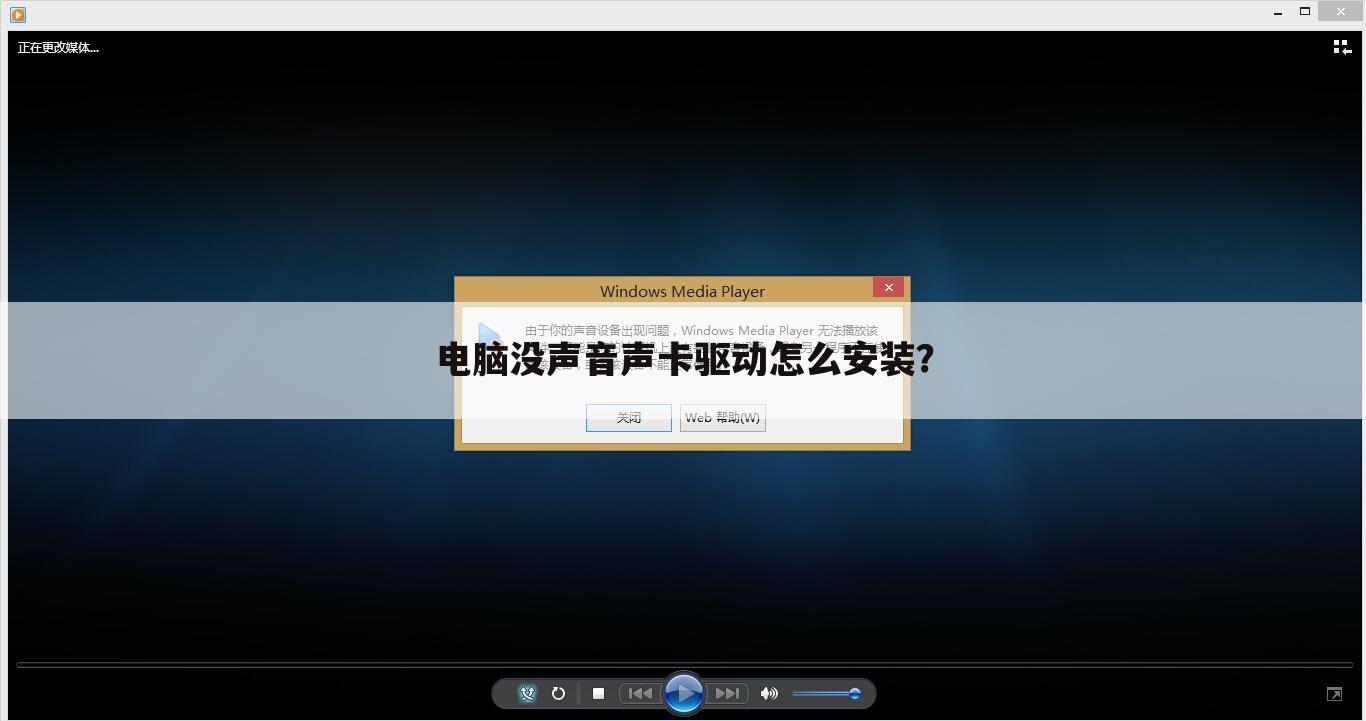Enter full screen viewing mode

(1334, 693)
